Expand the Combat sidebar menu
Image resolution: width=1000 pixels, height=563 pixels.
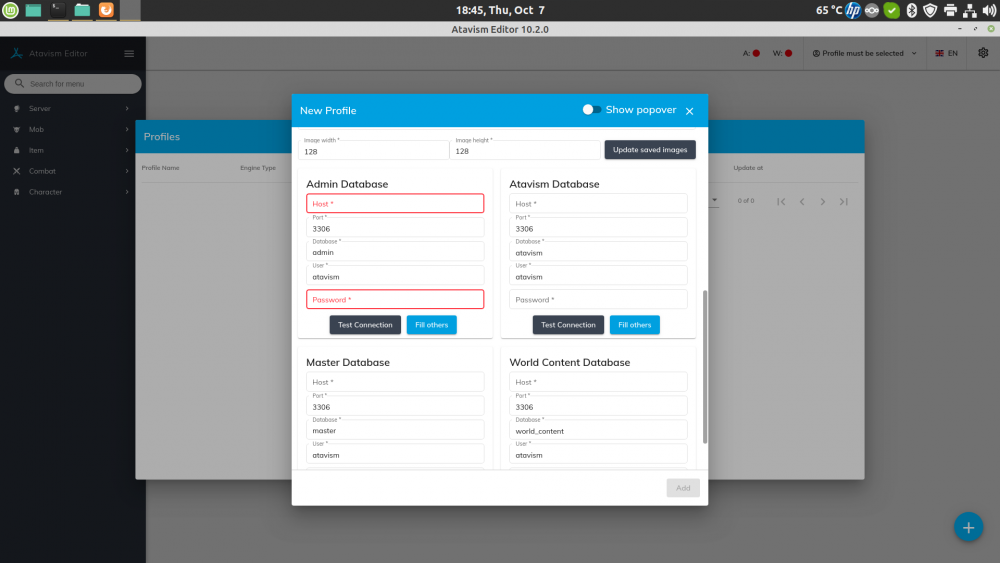coord(70,171)
